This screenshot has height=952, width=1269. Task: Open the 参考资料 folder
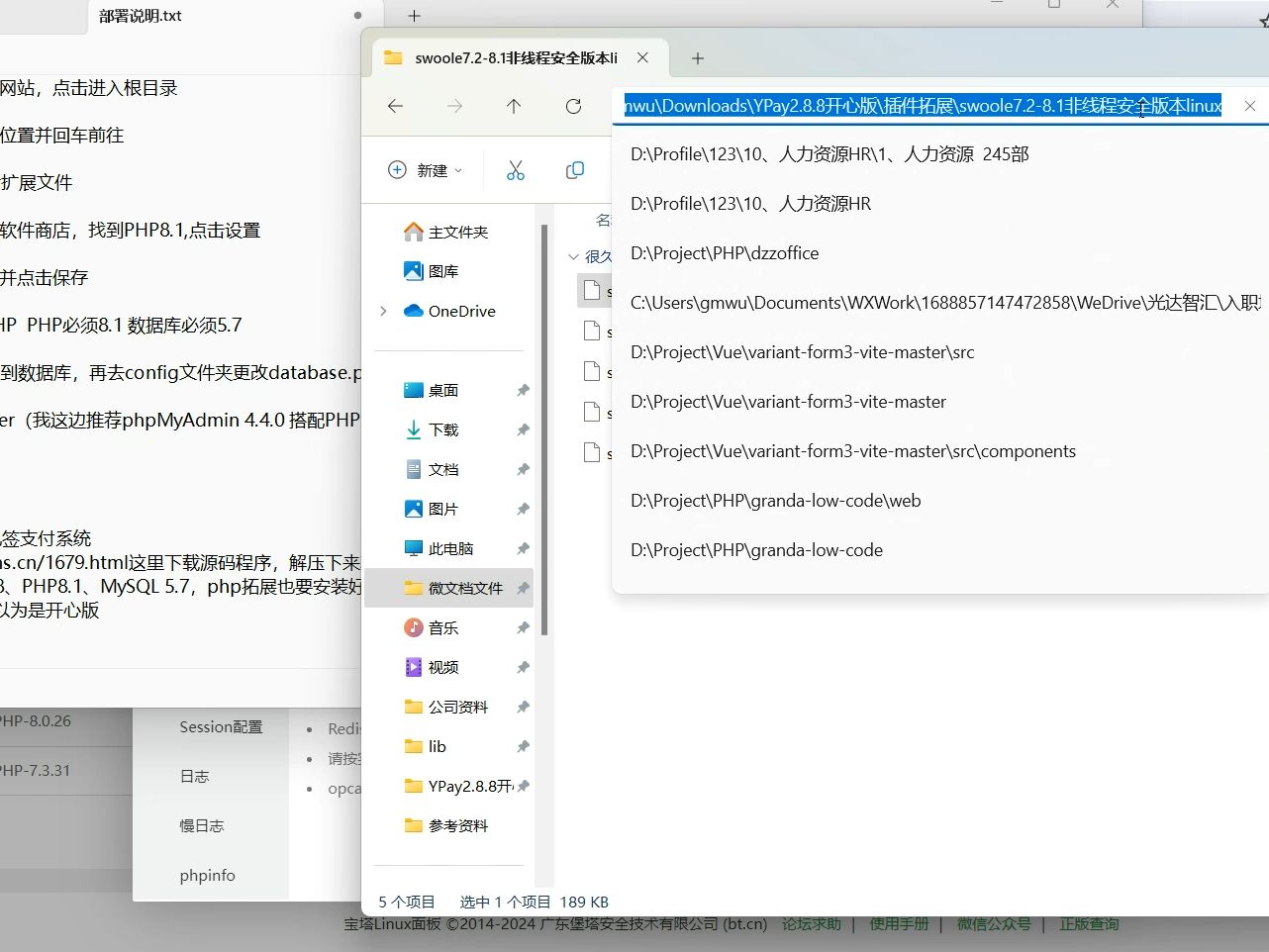(446, 825)
